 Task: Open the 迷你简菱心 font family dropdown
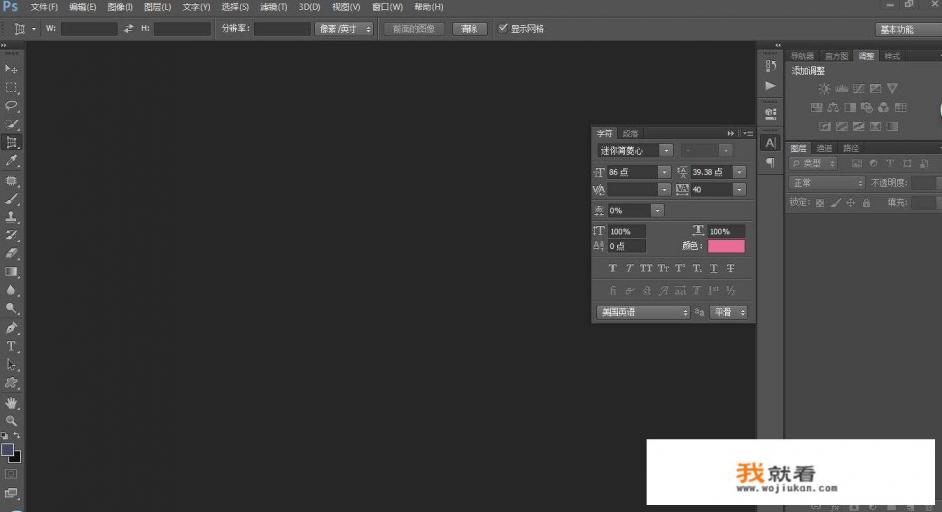click(x=635, y=151)
